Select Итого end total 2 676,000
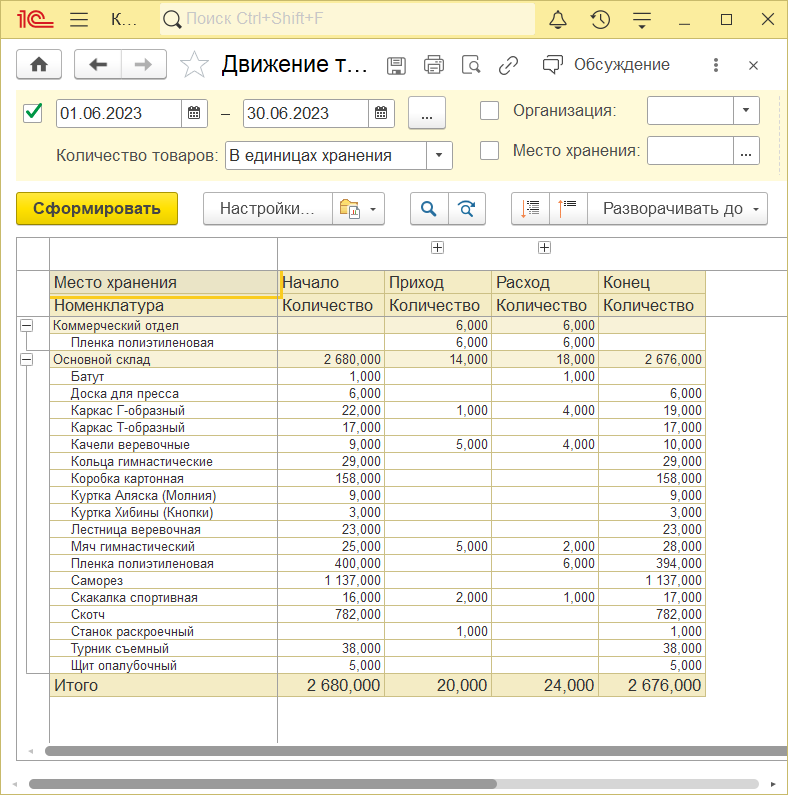788x795 pixels. [652, 685]
